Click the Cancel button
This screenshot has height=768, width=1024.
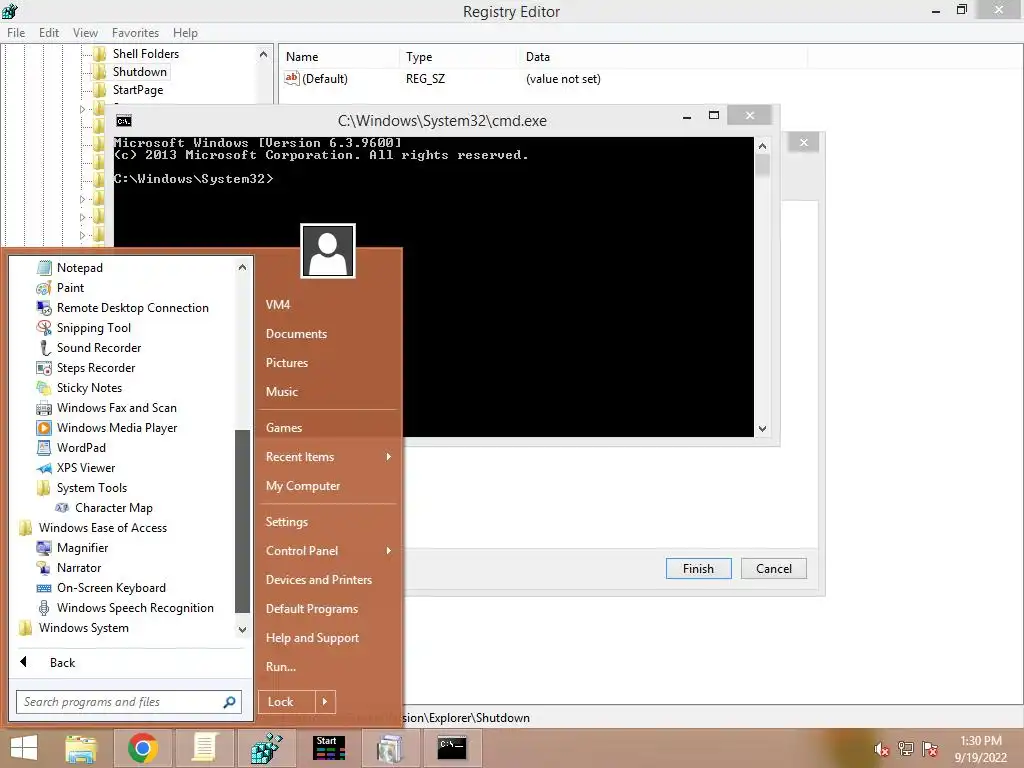pyautogui.click(x=773, y=569)
